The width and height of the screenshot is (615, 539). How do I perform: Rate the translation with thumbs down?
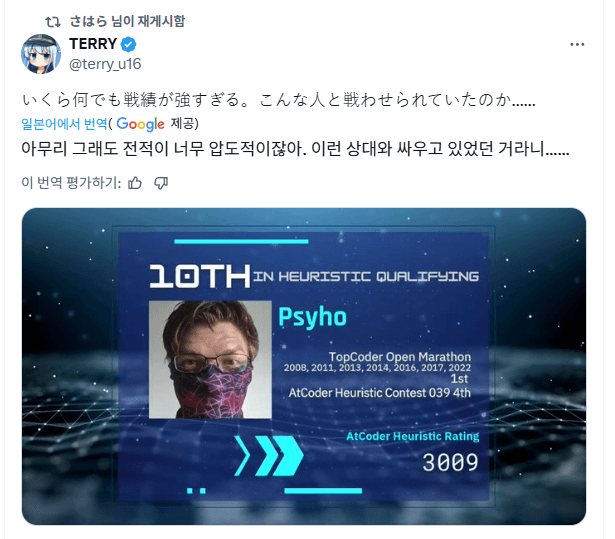(161, 182)
